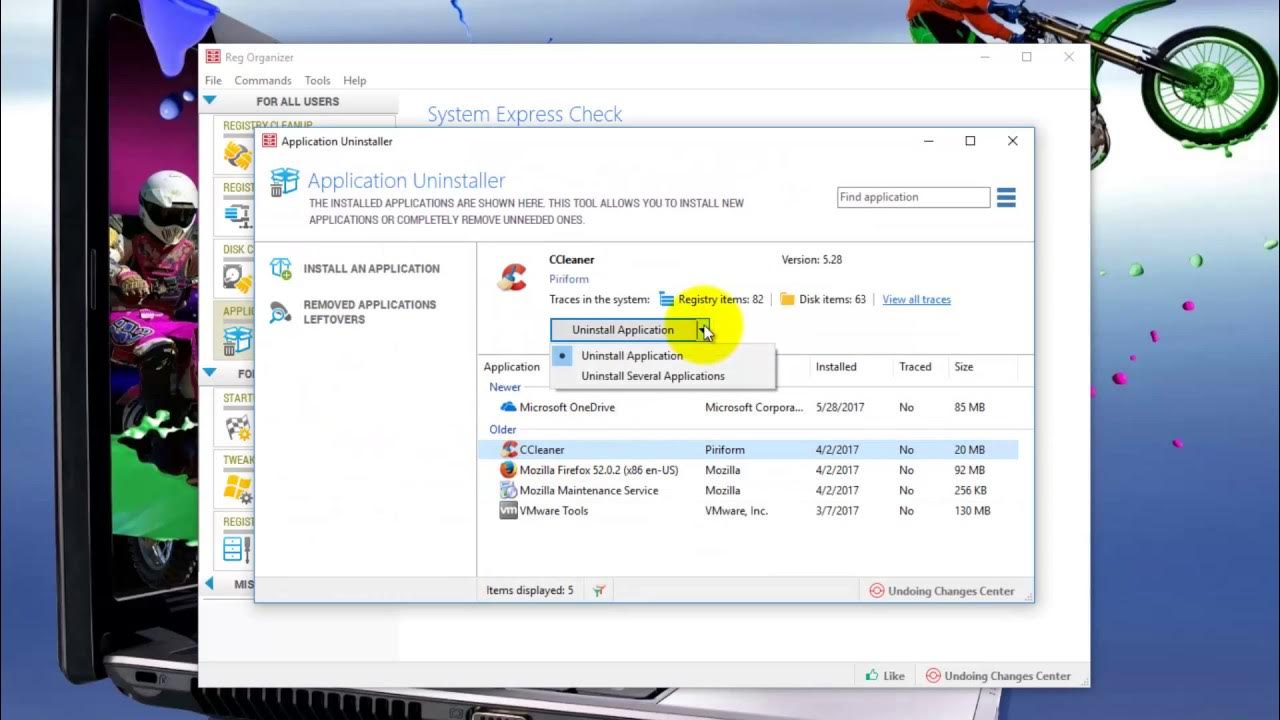Click inside the Find application search field

coord(913,197)
